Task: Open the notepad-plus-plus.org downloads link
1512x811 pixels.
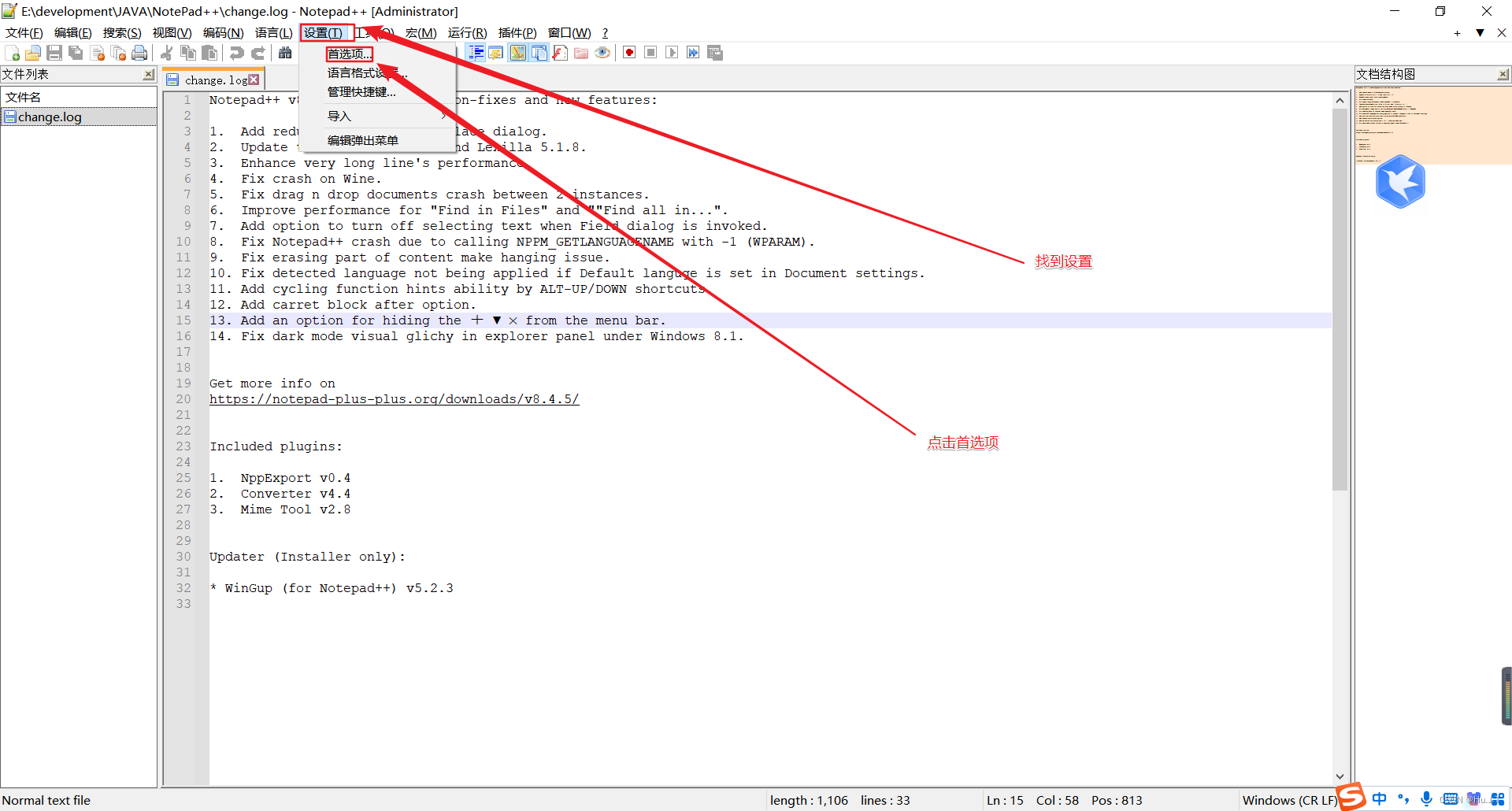Action: 394,399
